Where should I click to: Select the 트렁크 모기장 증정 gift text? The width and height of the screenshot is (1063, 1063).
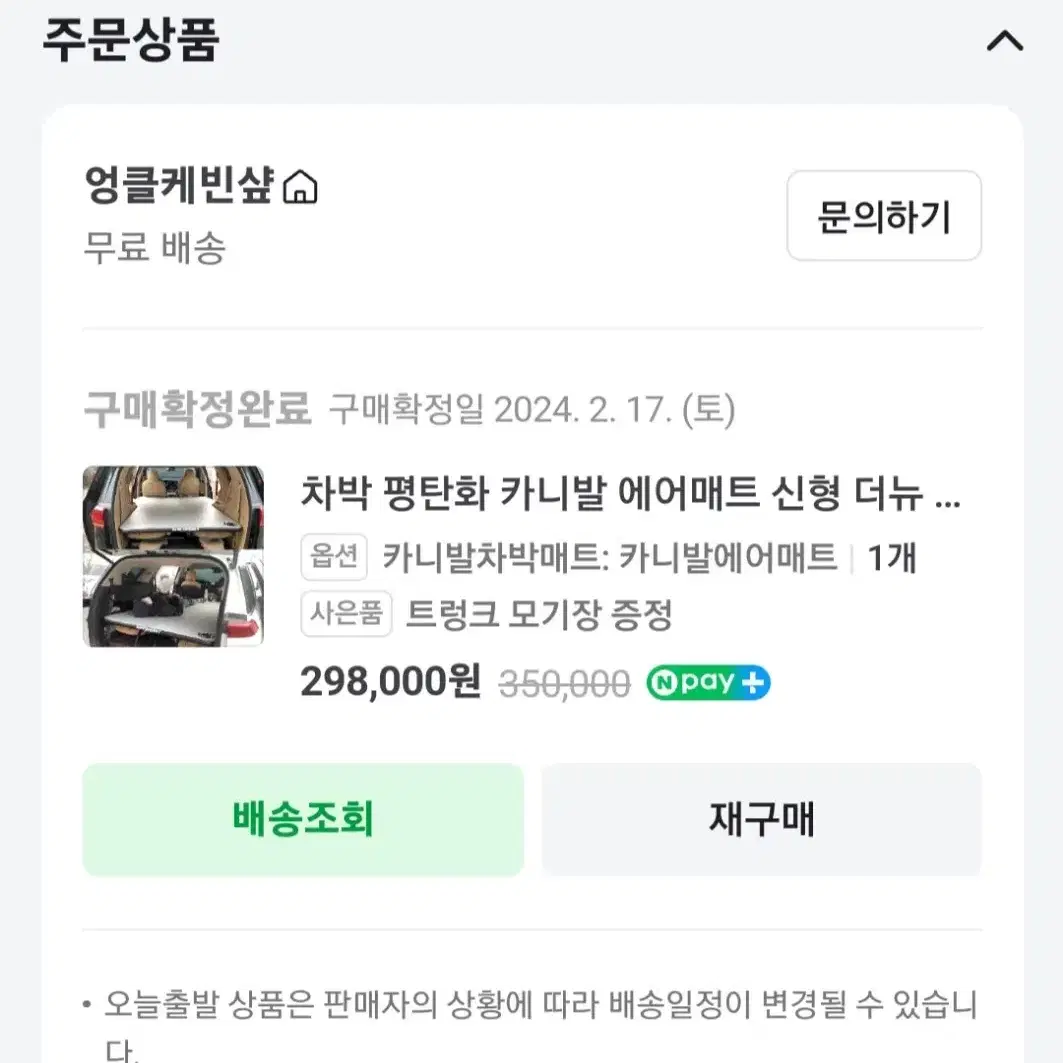point(539,614)
